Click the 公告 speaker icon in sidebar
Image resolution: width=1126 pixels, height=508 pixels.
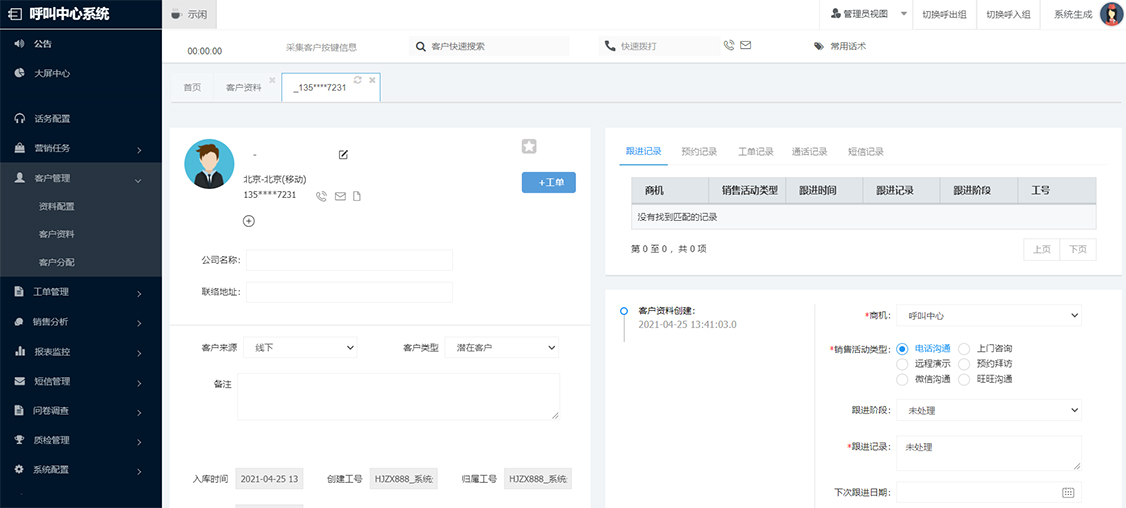pos(19,44)
